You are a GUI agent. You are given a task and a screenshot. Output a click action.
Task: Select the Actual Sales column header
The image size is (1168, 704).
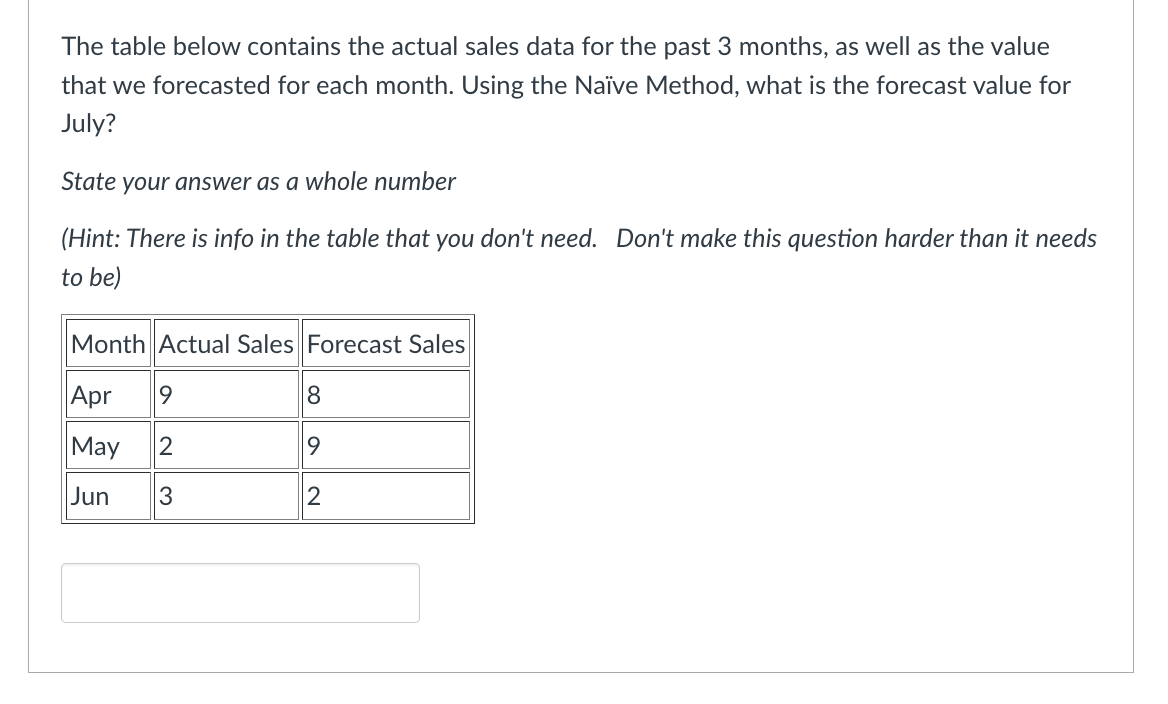click(x=226, y=343)
